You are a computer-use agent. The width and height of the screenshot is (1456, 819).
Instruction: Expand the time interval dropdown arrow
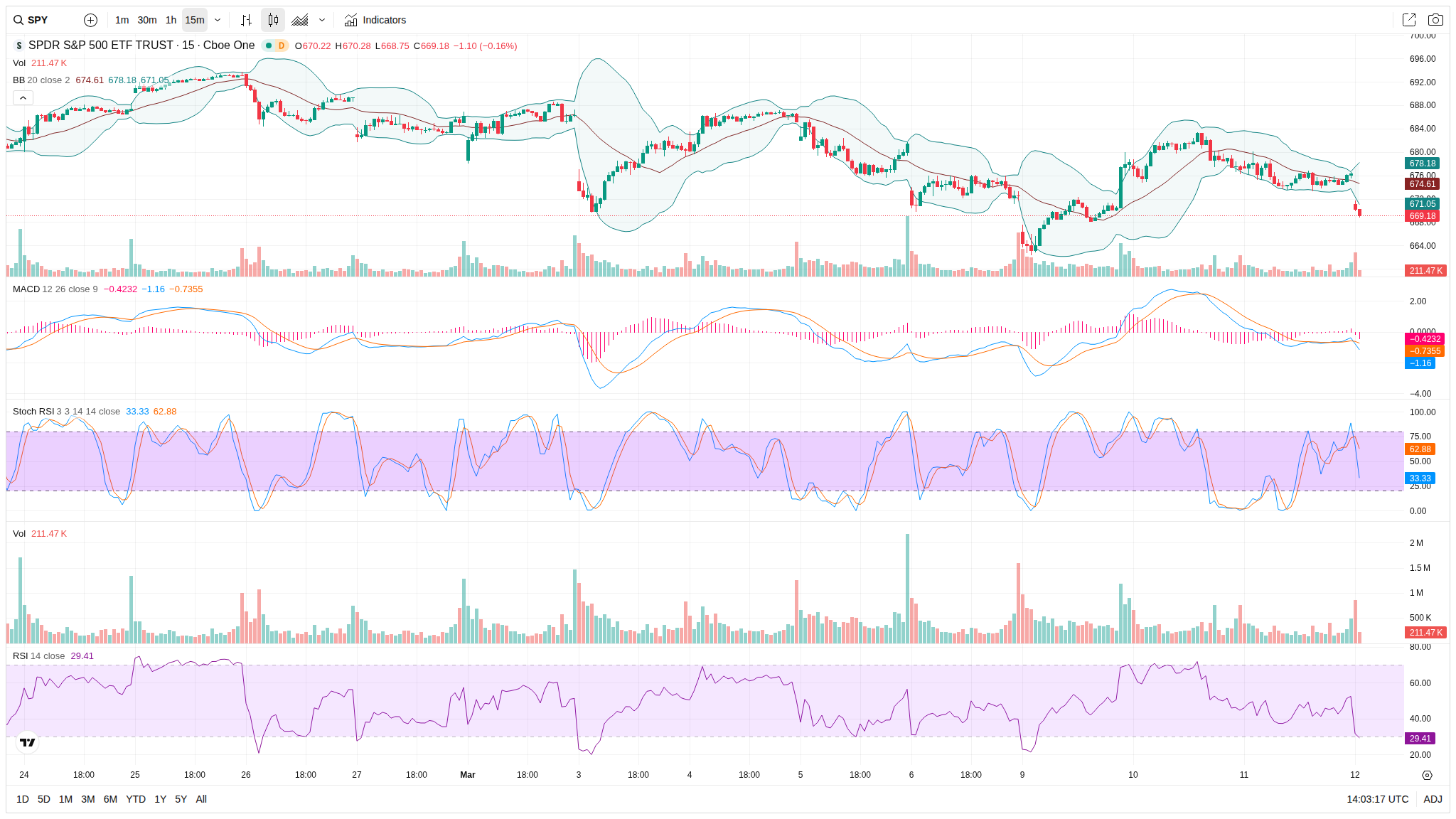218,20
